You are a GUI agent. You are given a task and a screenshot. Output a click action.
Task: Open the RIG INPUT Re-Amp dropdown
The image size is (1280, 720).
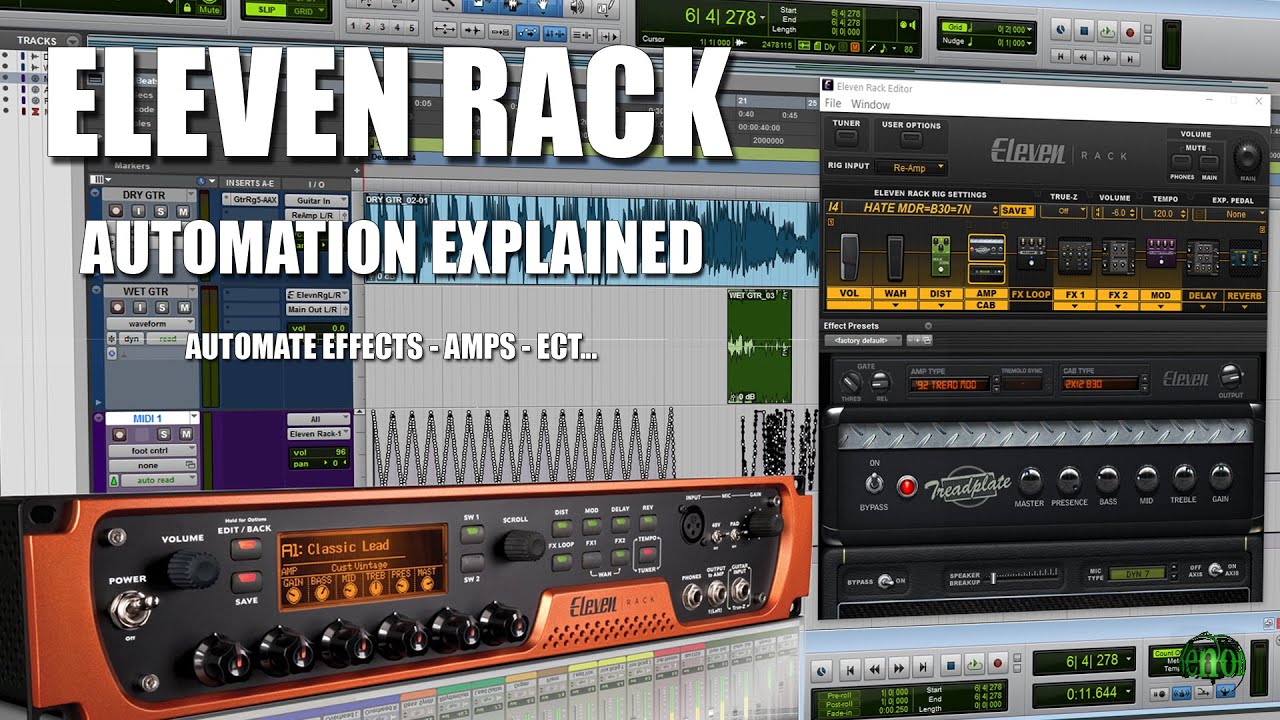tap(912, 168)
